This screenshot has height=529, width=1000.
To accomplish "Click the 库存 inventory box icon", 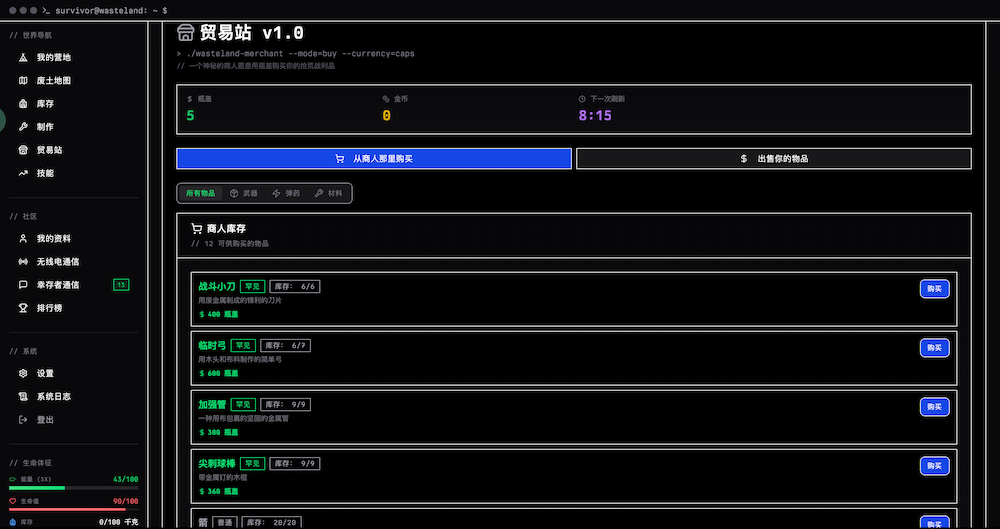I will pos(23,104).
